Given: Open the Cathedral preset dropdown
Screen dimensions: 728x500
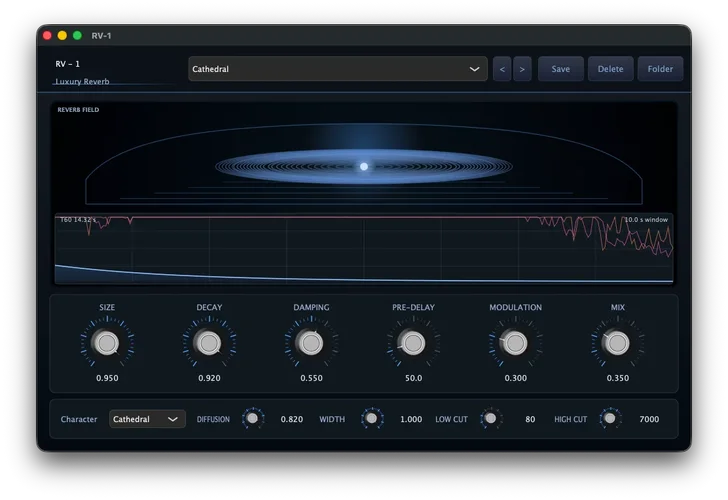Looking at the screenshot, I should pyautogui.click(x=338, y=69).
